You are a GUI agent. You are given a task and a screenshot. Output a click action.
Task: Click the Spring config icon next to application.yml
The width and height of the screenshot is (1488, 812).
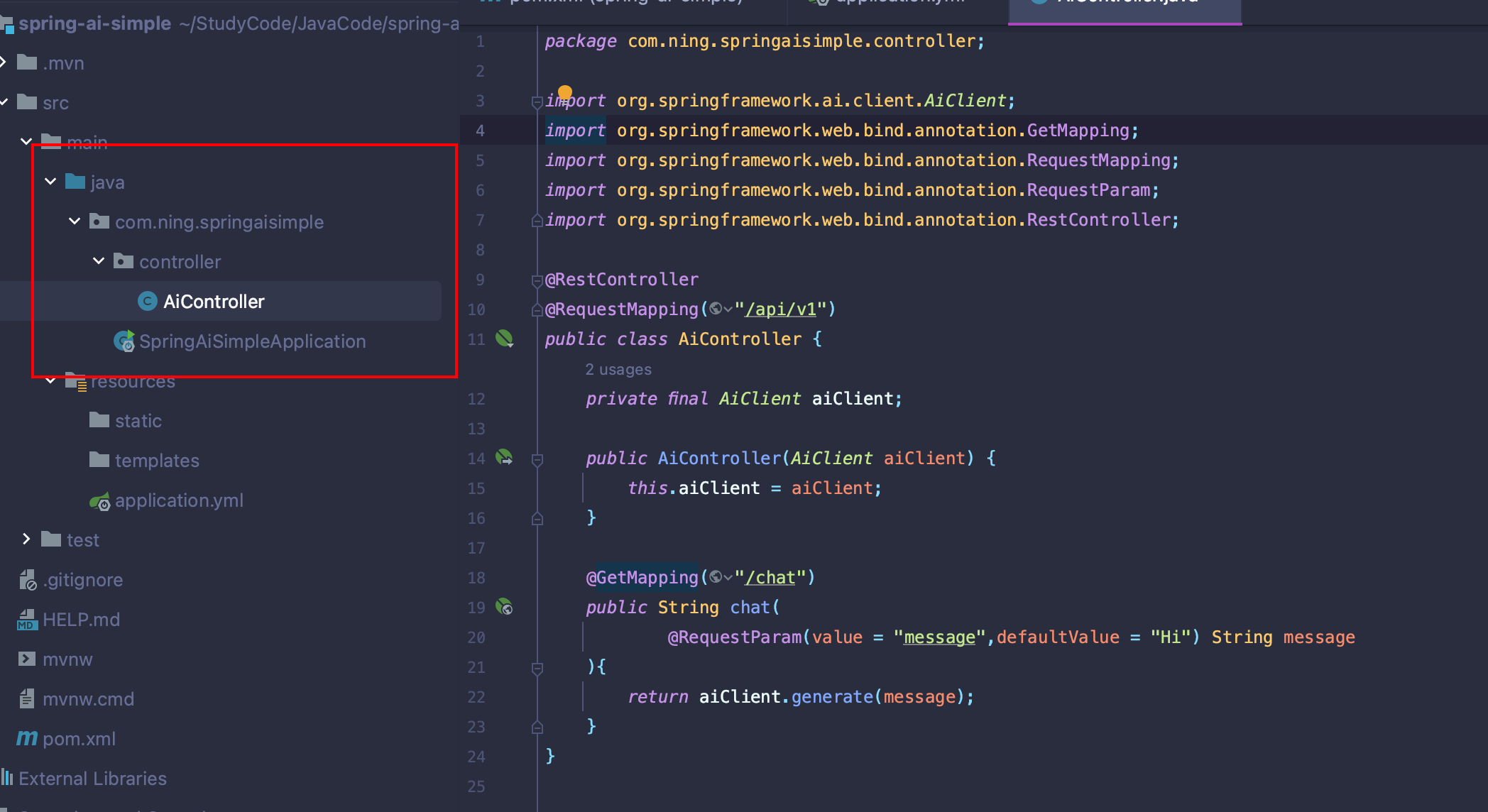99,501
